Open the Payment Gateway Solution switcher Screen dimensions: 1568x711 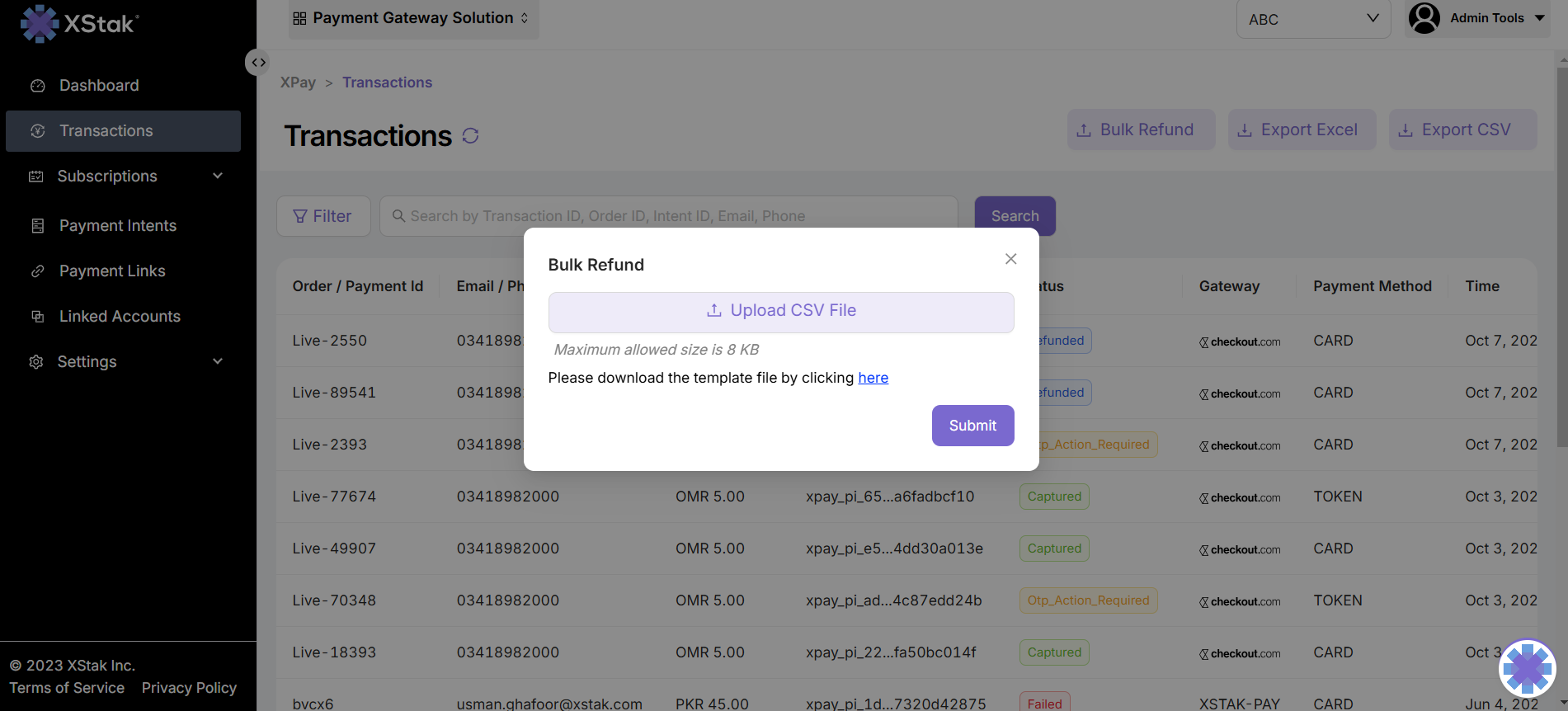tap(412, 18)
